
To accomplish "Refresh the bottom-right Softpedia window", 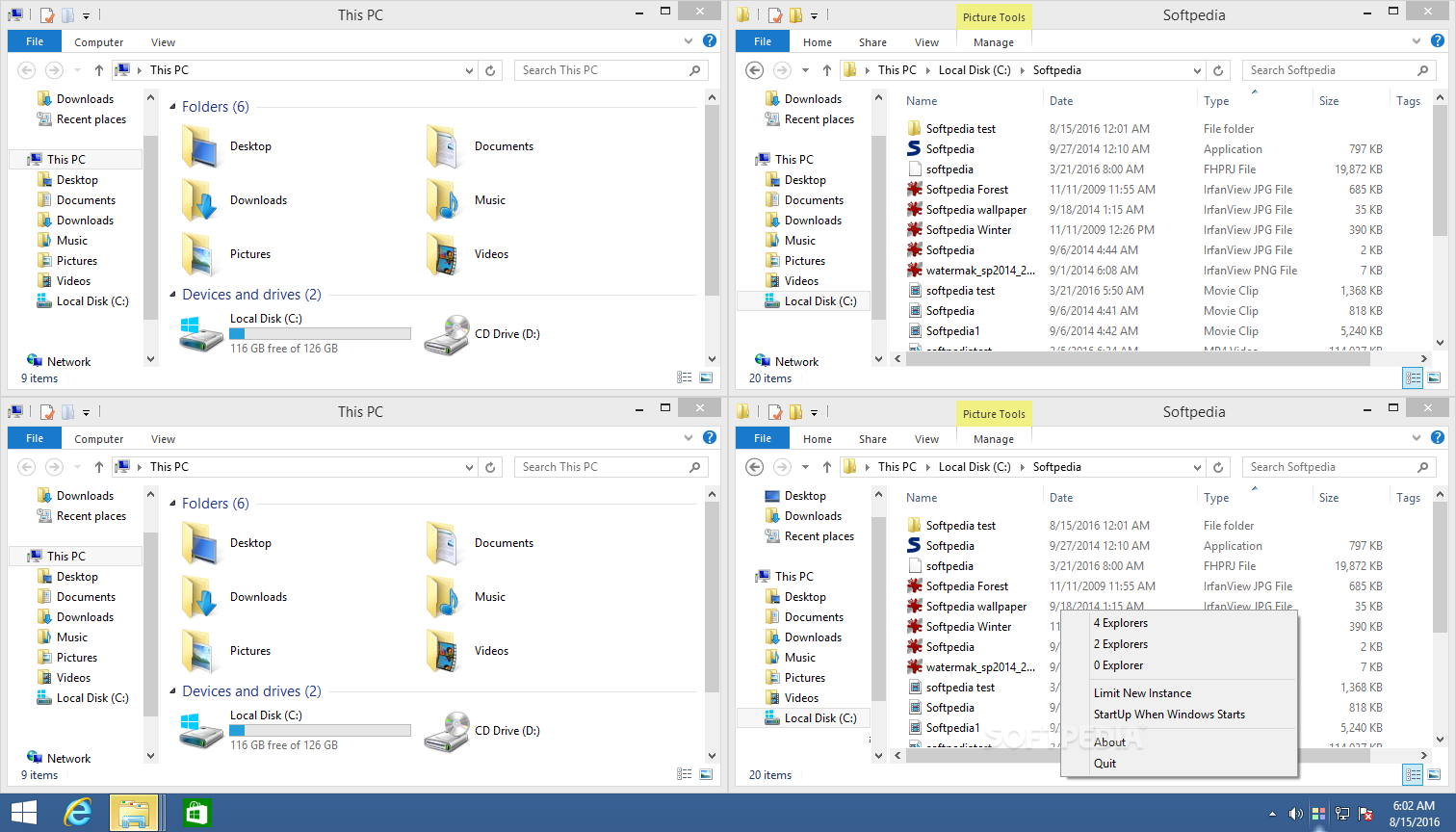I will 1218,467.
